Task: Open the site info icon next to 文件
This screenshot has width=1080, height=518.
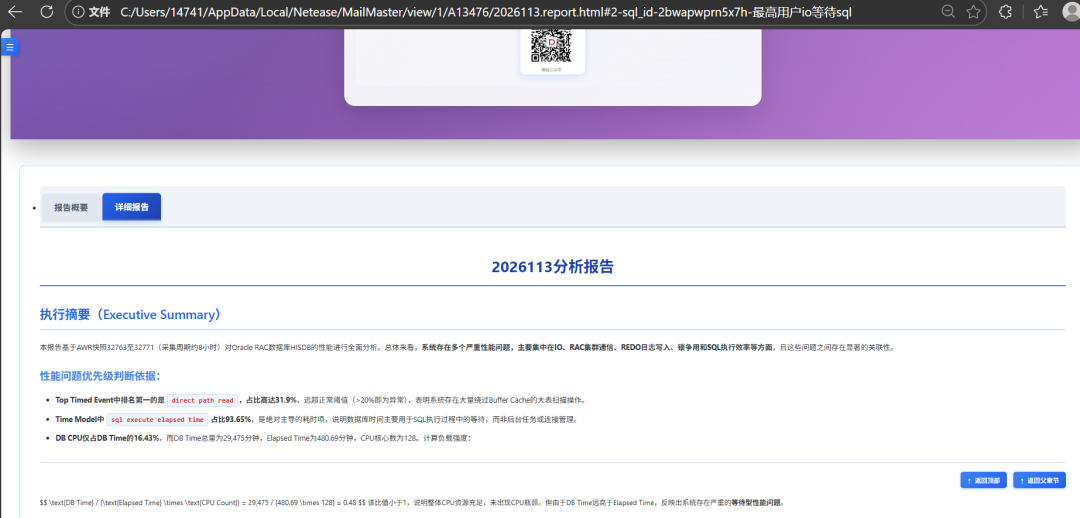Action: [x=78, y=12]
